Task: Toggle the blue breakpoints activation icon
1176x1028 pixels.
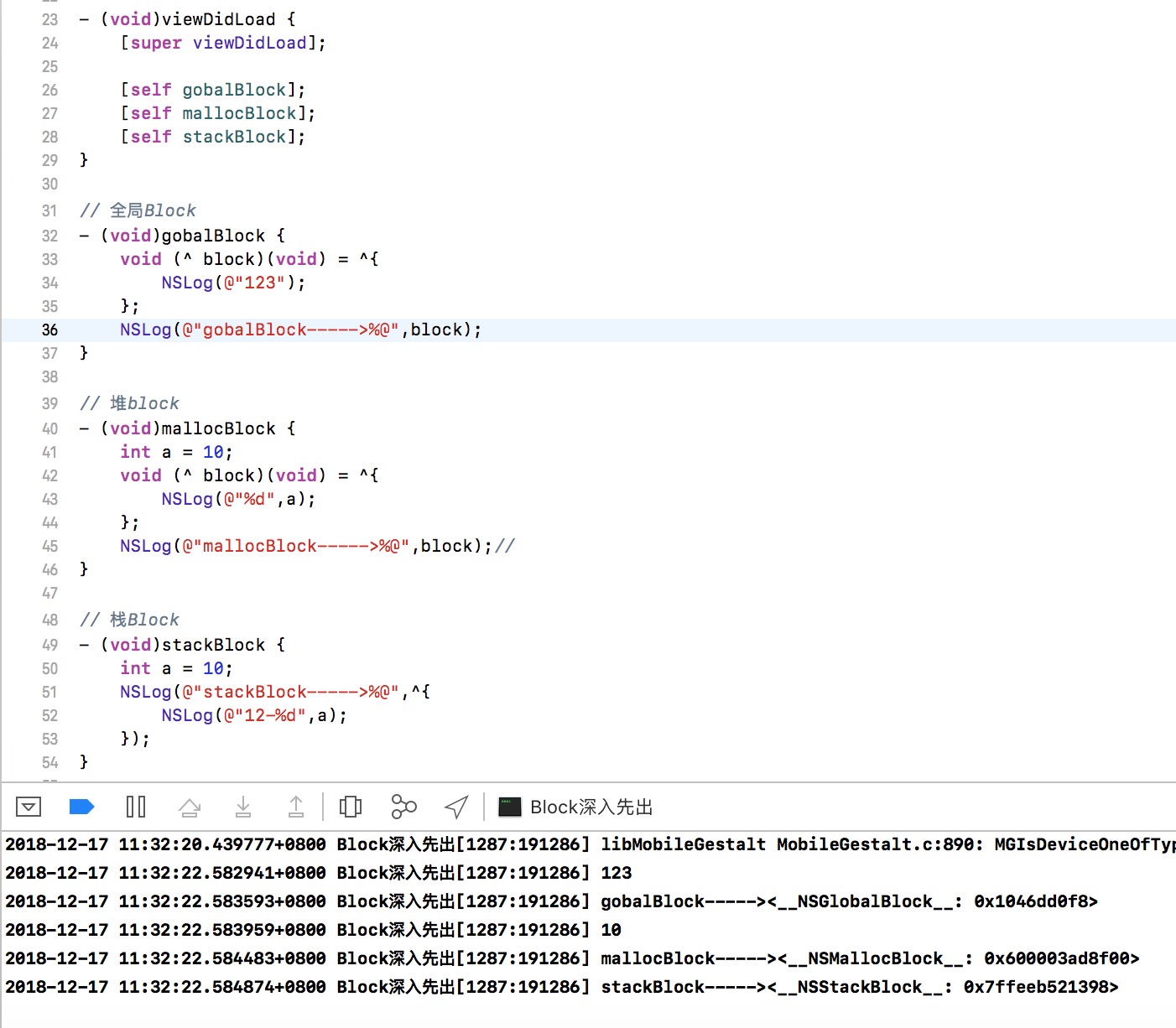Action: click(x=81, y=807)
